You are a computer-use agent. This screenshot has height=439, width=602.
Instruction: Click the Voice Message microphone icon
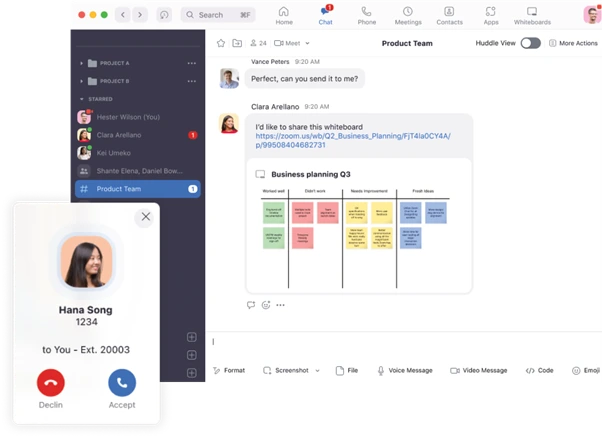pos(381,370)
